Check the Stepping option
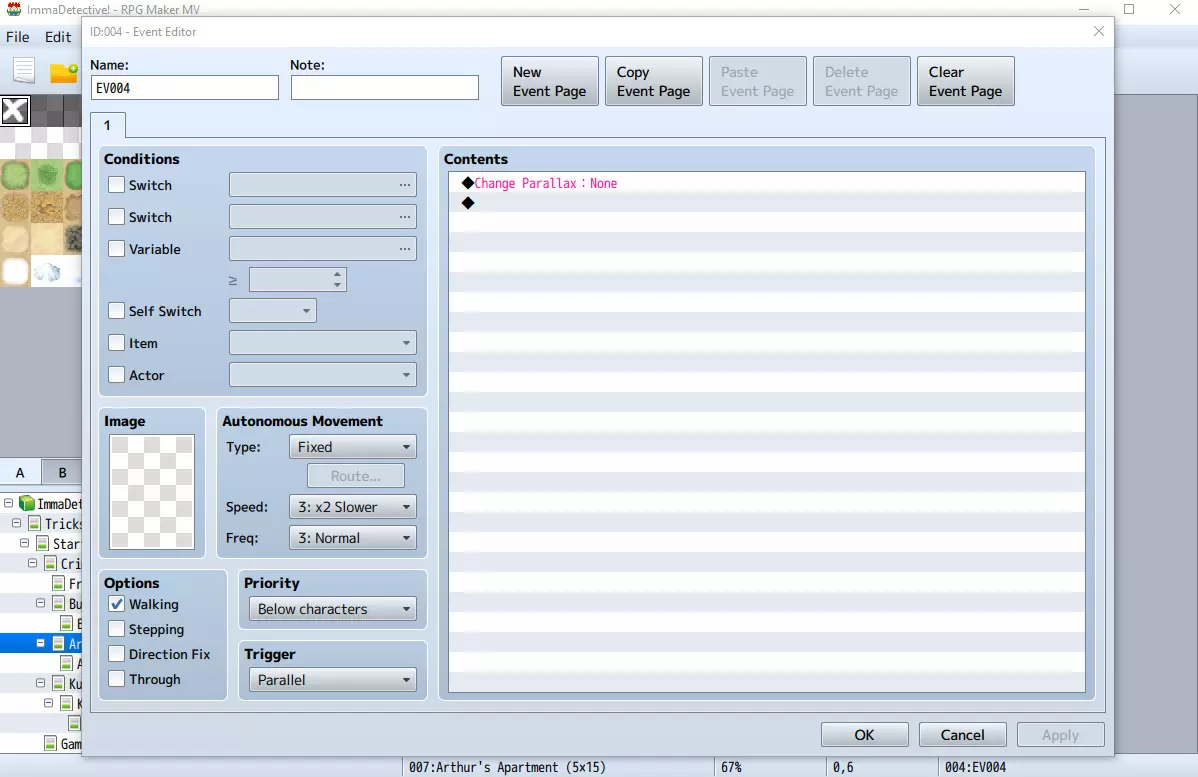The width and height of the screenshot is (1198, 777). point(116,630)
